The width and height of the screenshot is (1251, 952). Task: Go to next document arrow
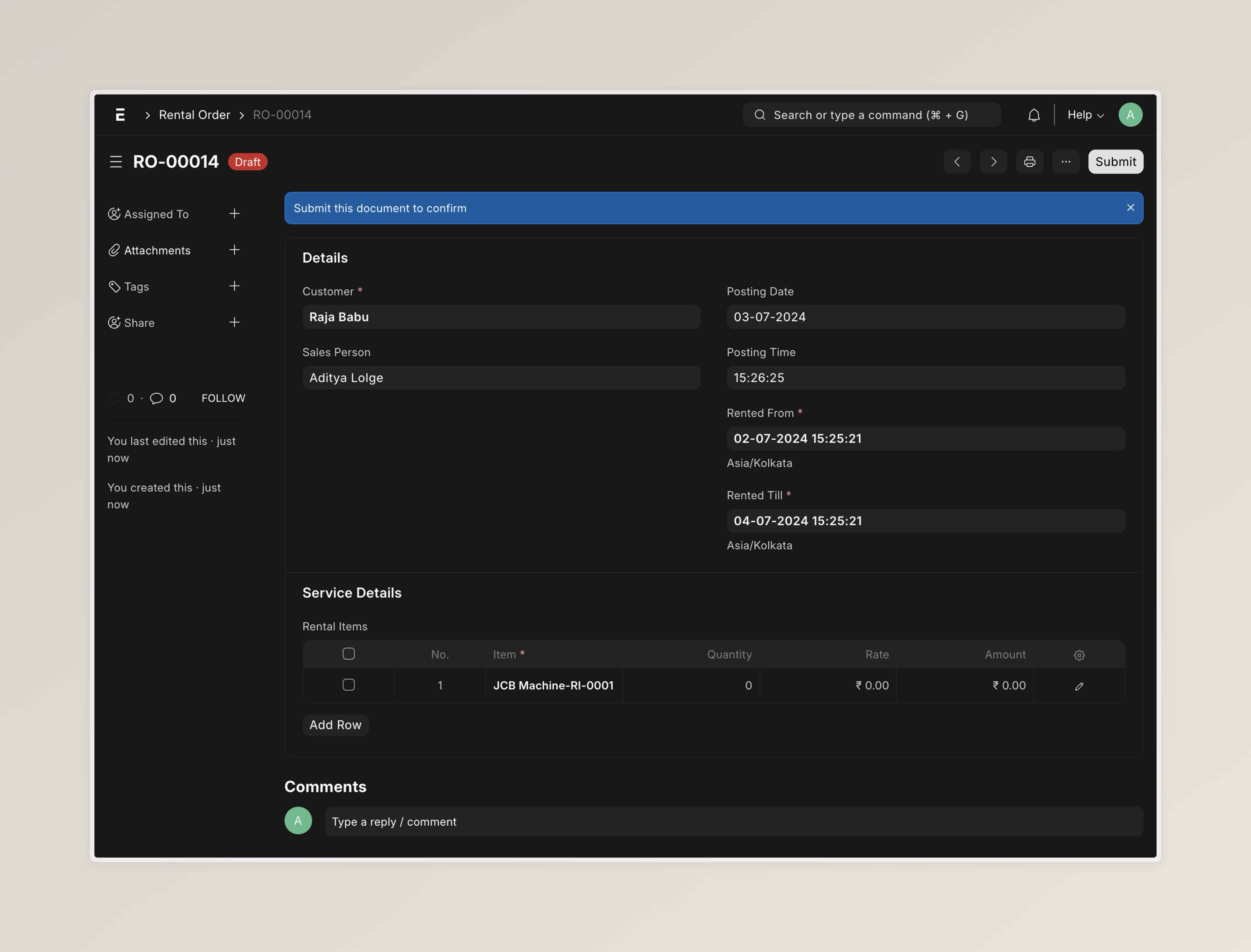tap(993, 162)
